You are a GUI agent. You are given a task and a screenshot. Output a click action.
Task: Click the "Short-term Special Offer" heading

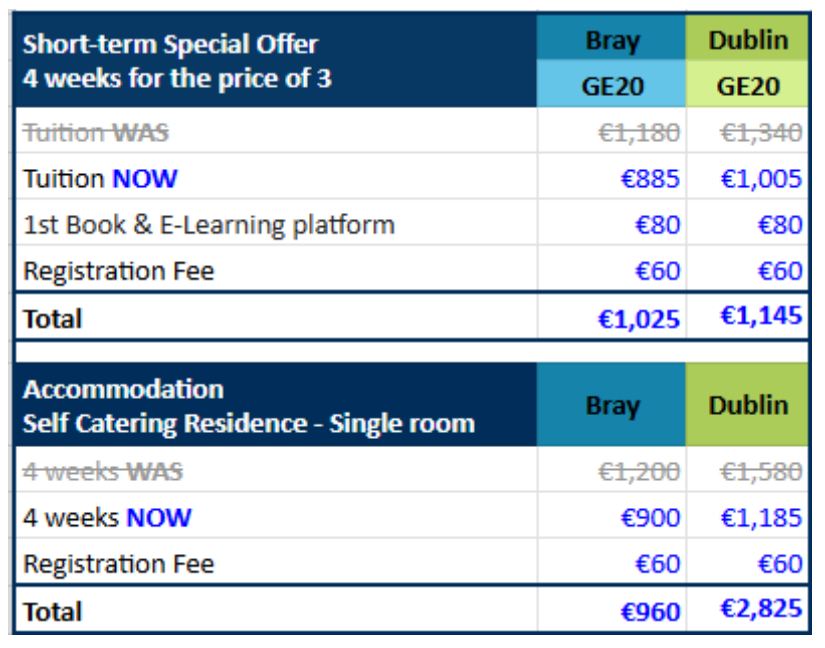click(170, 44)
